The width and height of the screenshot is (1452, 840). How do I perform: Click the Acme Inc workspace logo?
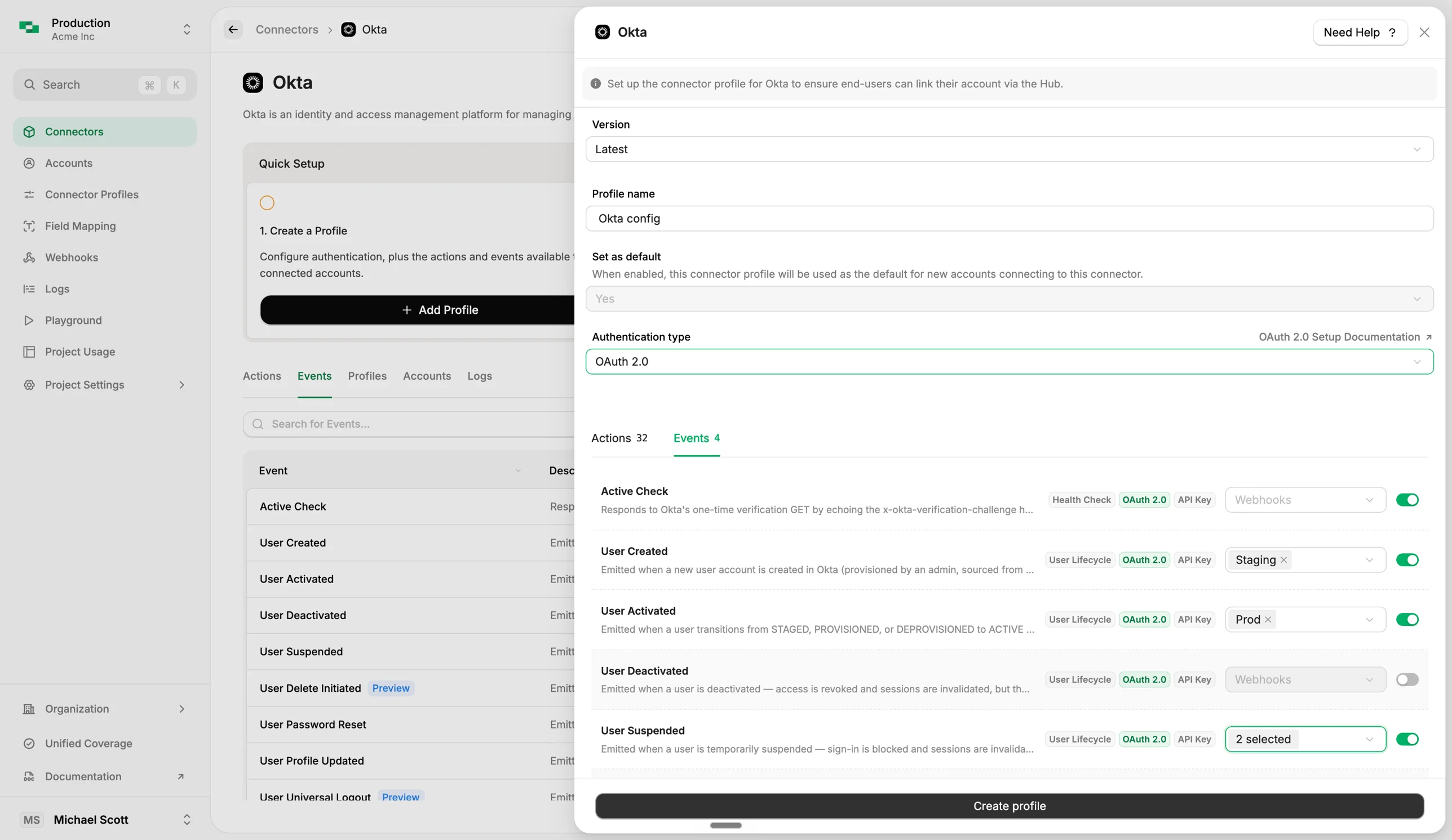click(x=29, y=27)
